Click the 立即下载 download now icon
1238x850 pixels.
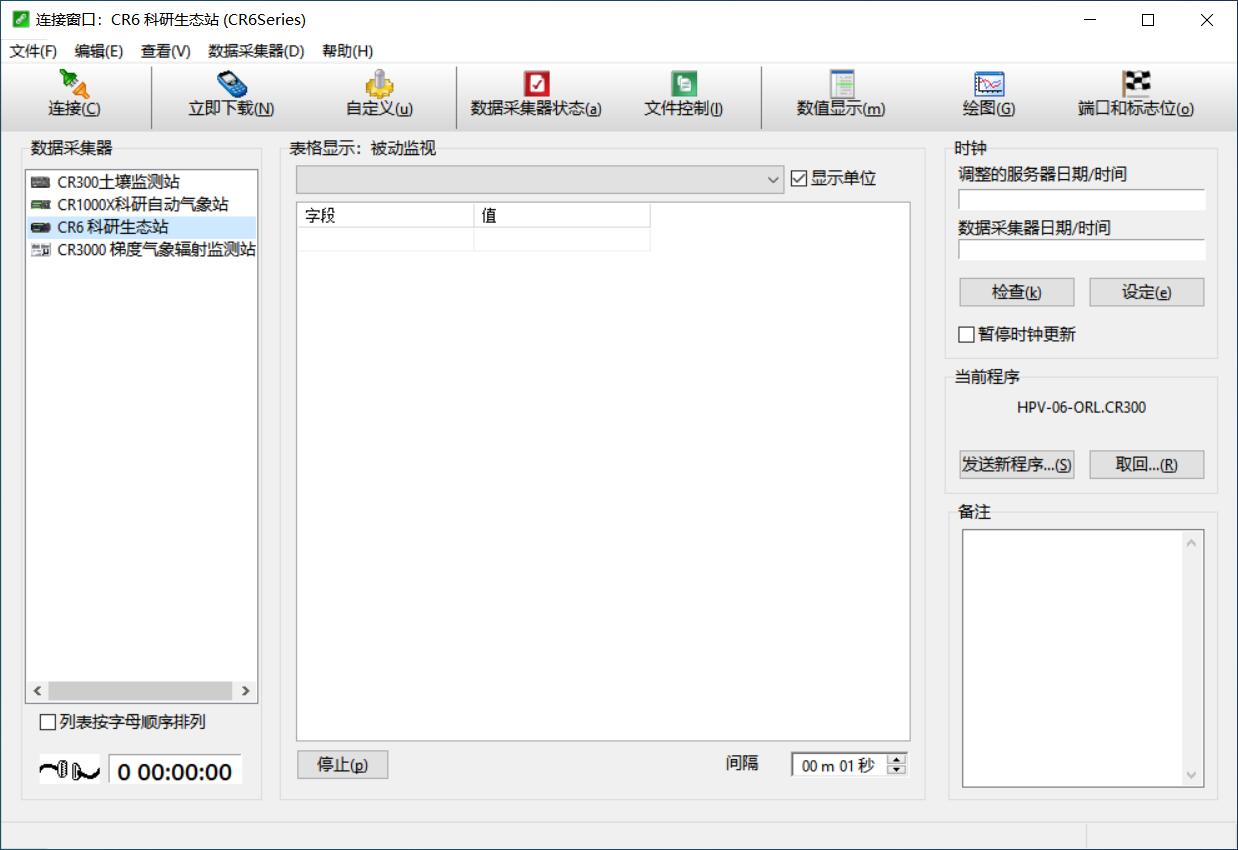231,85
